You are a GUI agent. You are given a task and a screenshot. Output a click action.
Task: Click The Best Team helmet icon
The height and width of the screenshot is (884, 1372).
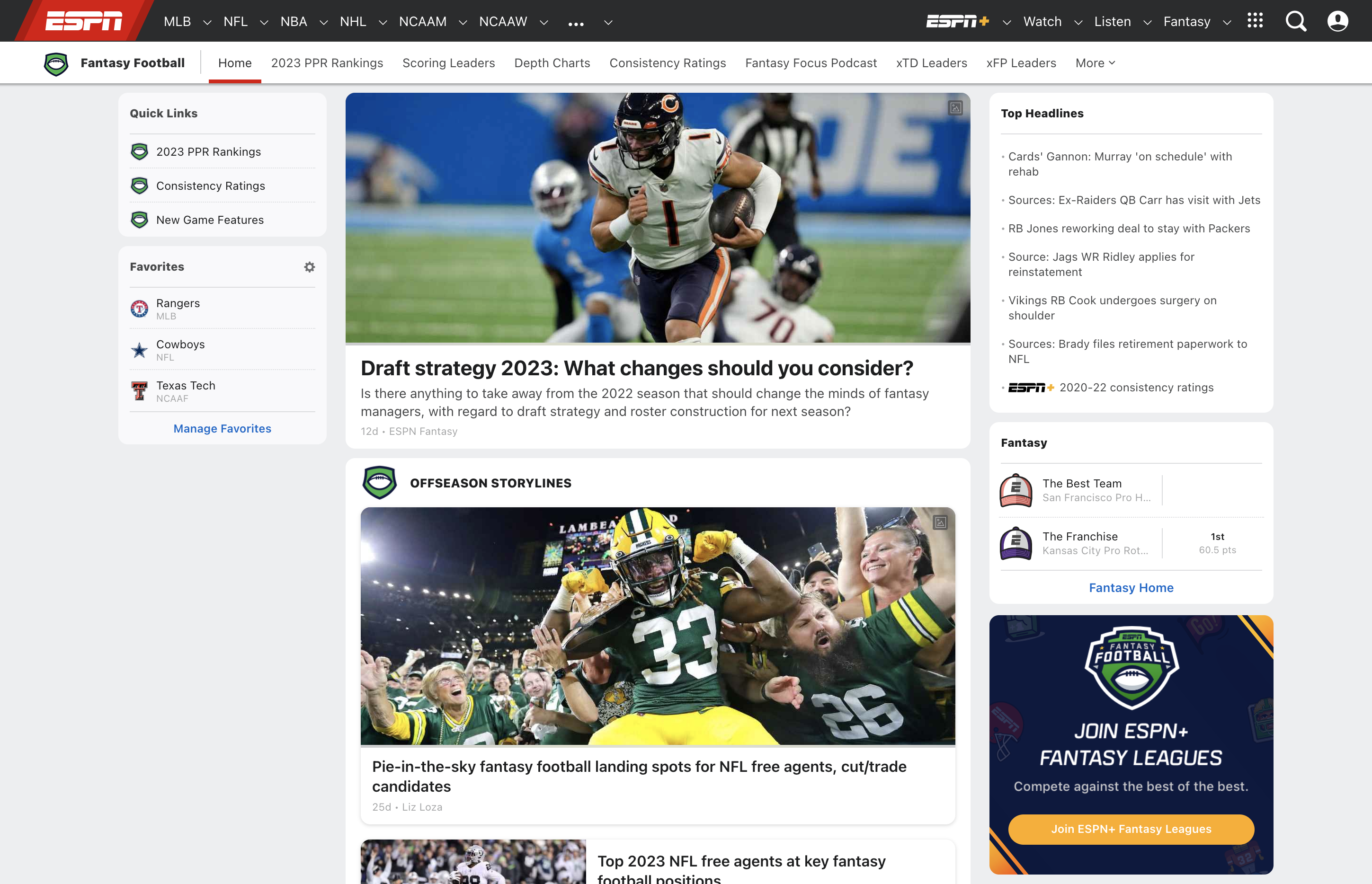(1016, 490)
